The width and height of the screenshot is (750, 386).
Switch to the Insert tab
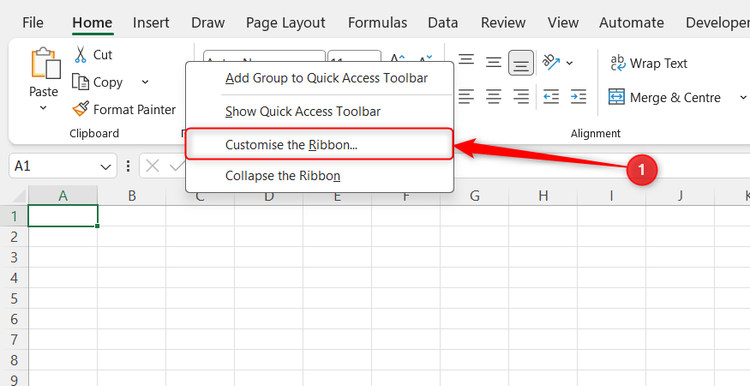pos(151,22)
